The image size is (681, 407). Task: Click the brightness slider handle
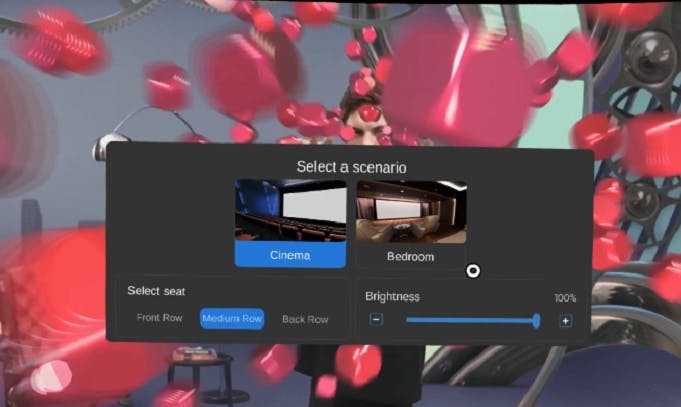click(x=537, y=320)
